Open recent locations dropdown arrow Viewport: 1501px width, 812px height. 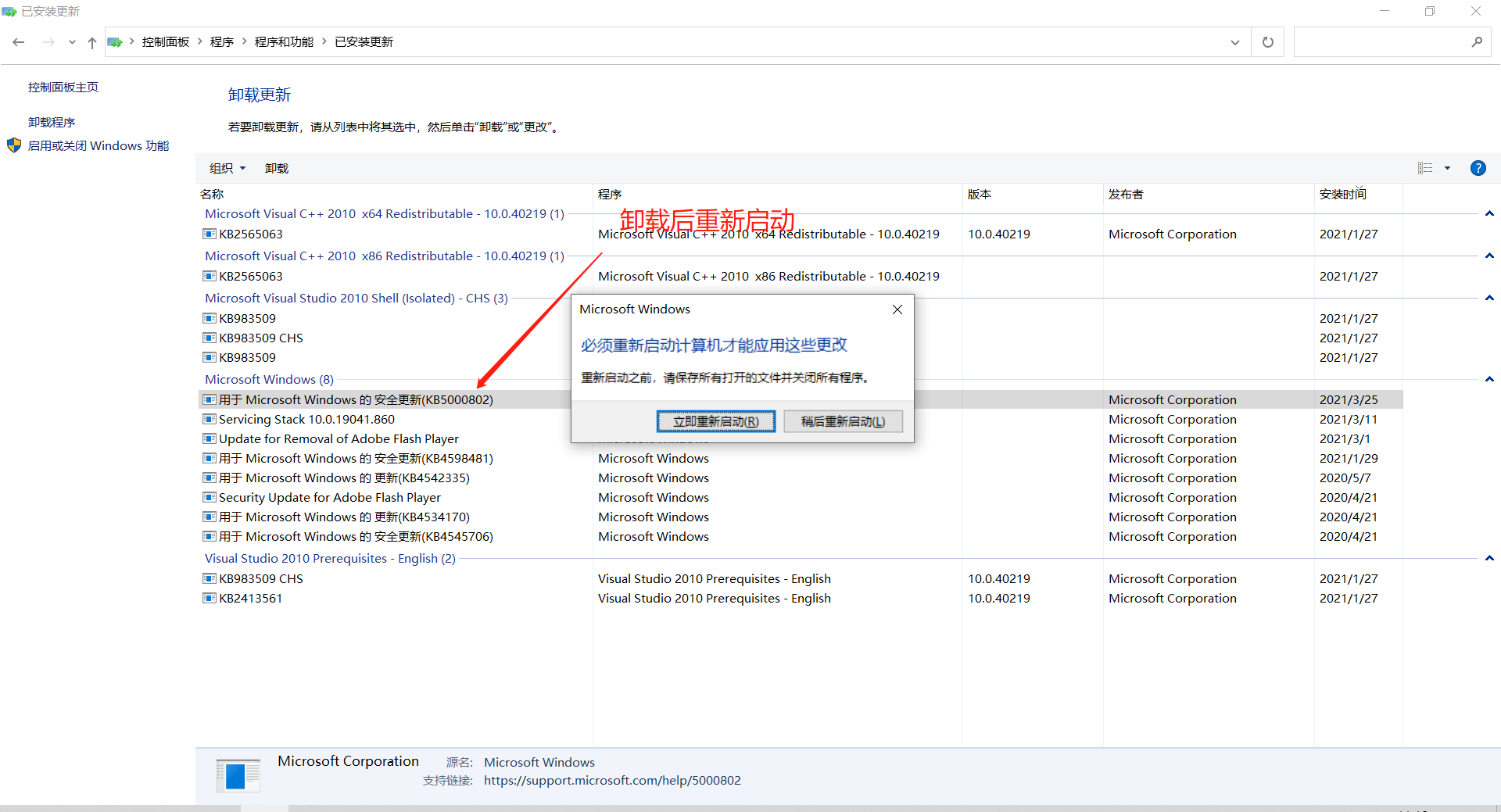click(72, 42)
